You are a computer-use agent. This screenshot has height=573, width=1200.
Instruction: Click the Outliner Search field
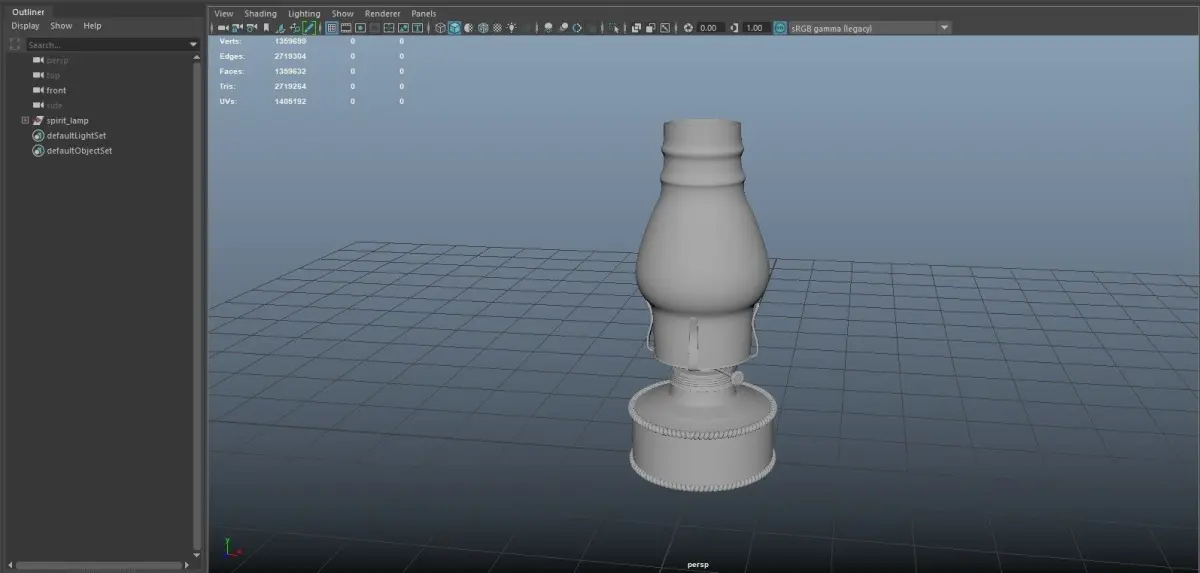[x=106, y=45]
